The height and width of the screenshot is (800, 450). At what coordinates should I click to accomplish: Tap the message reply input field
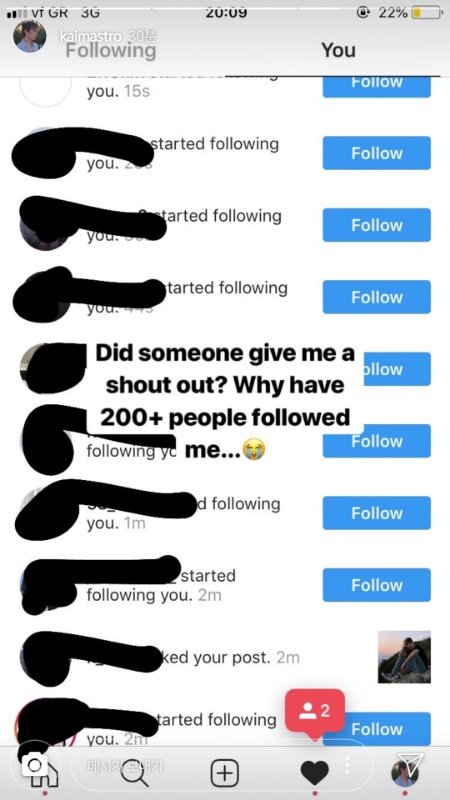coord(221,765)
